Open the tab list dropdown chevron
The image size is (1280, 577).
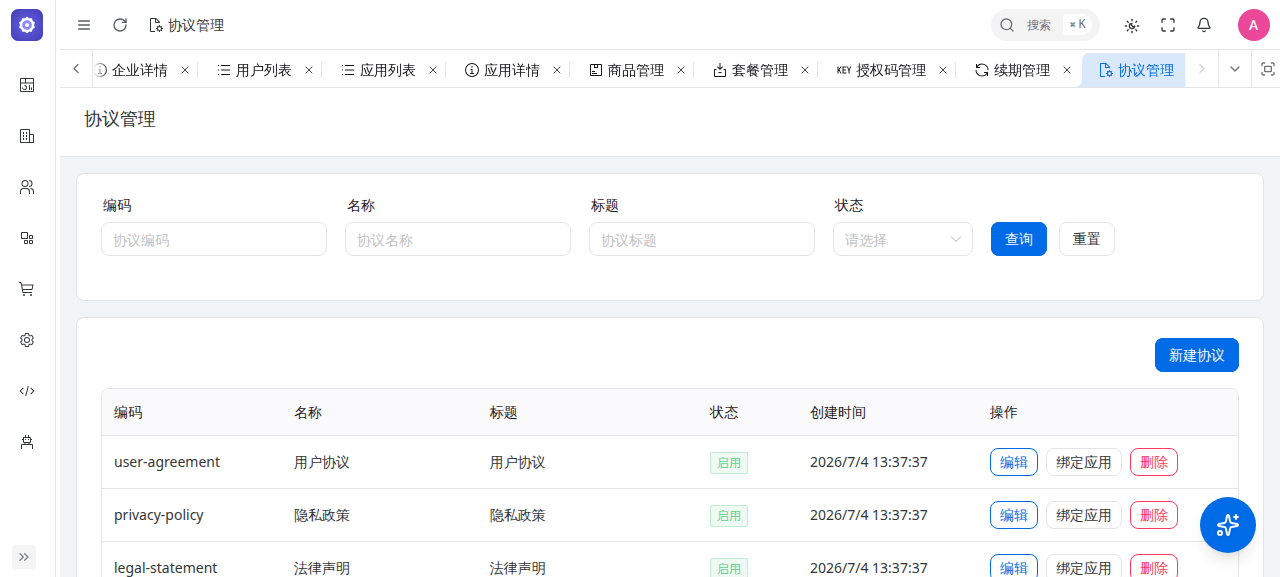pos(1235,69)
